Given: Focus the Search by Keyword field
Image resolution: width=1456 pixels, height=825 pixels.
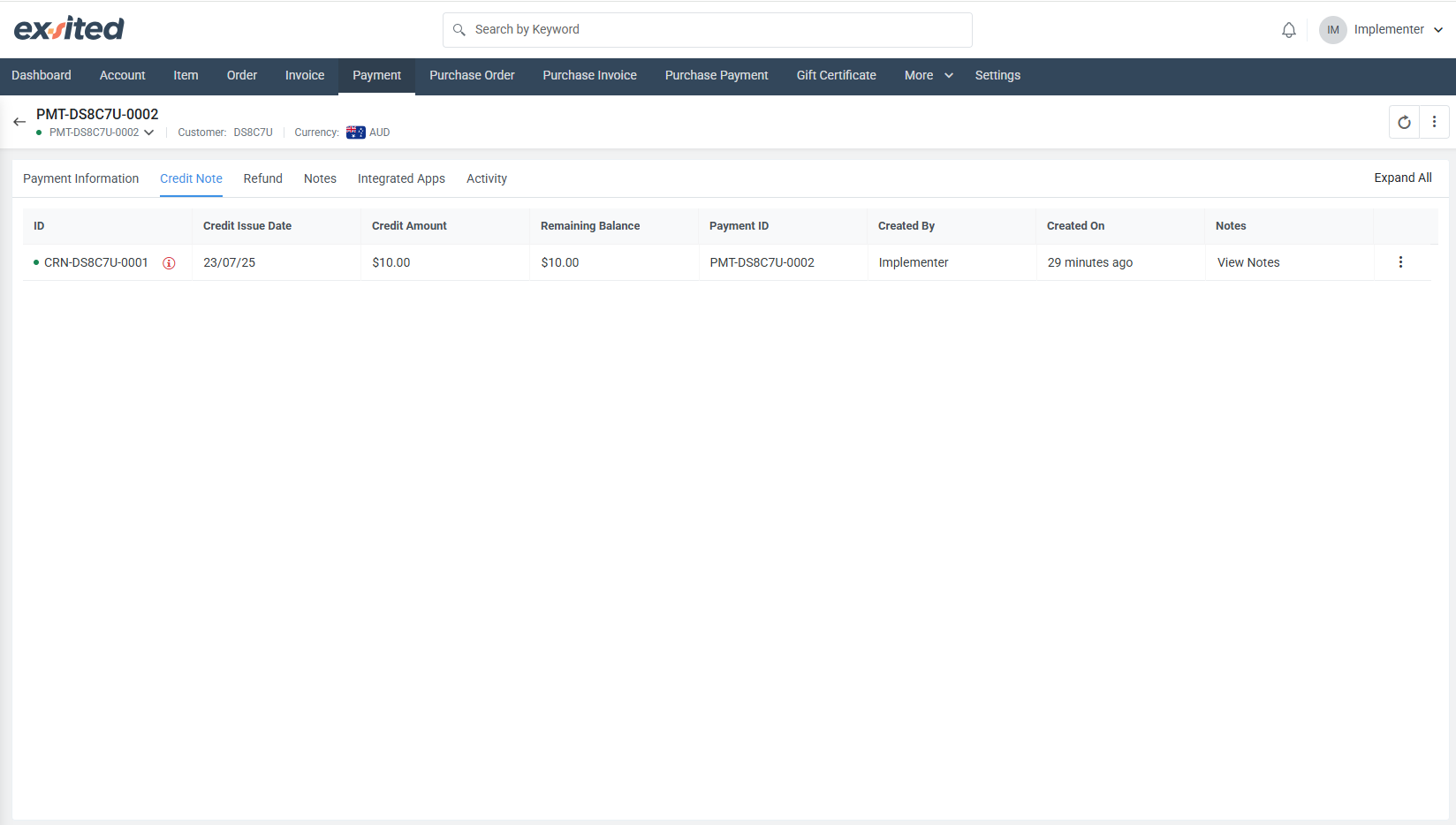Looking at the screenshot, I should [x=707, y=30].
